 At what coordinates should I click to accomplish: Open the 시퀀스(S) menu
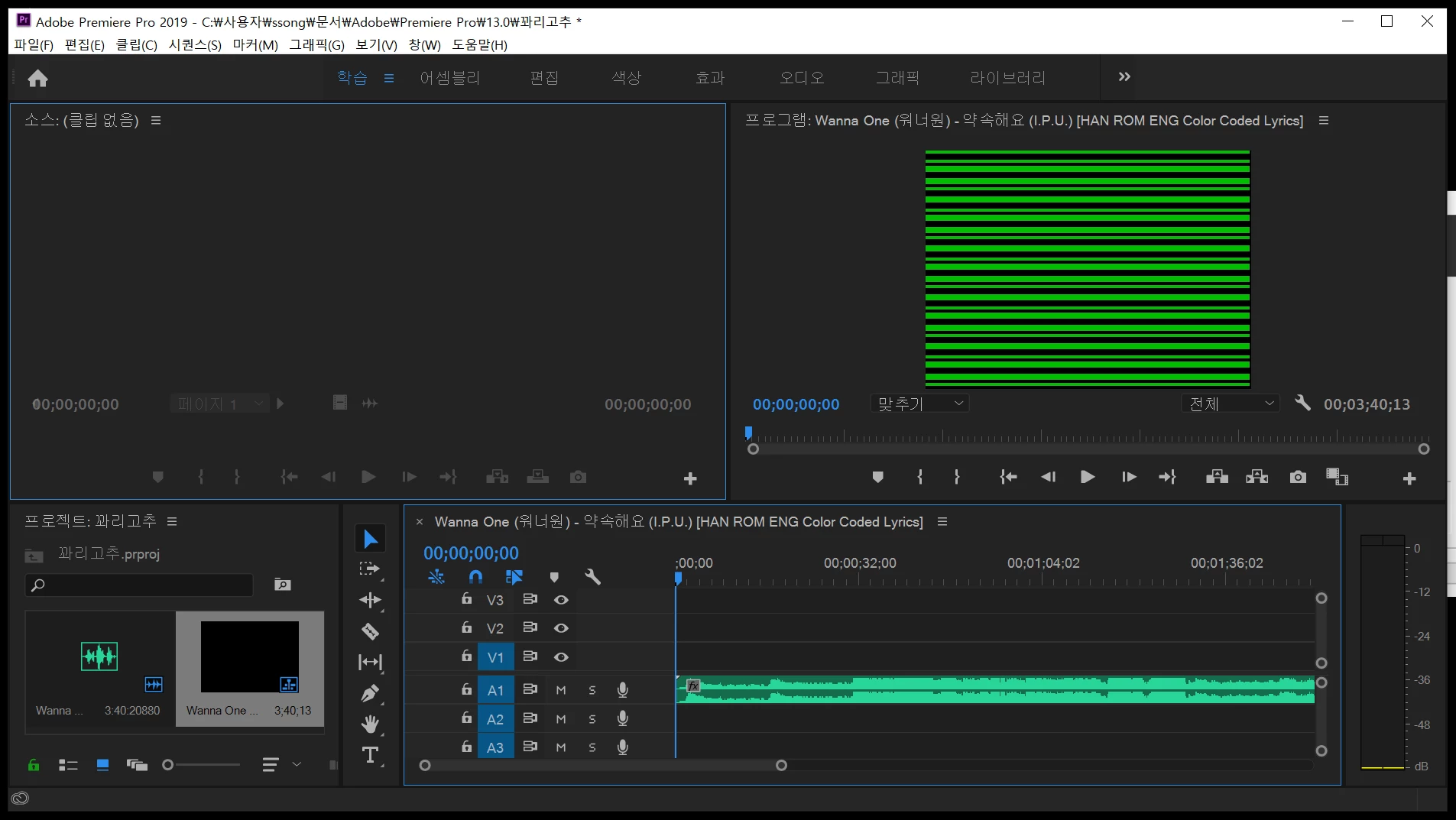(195, 45)
